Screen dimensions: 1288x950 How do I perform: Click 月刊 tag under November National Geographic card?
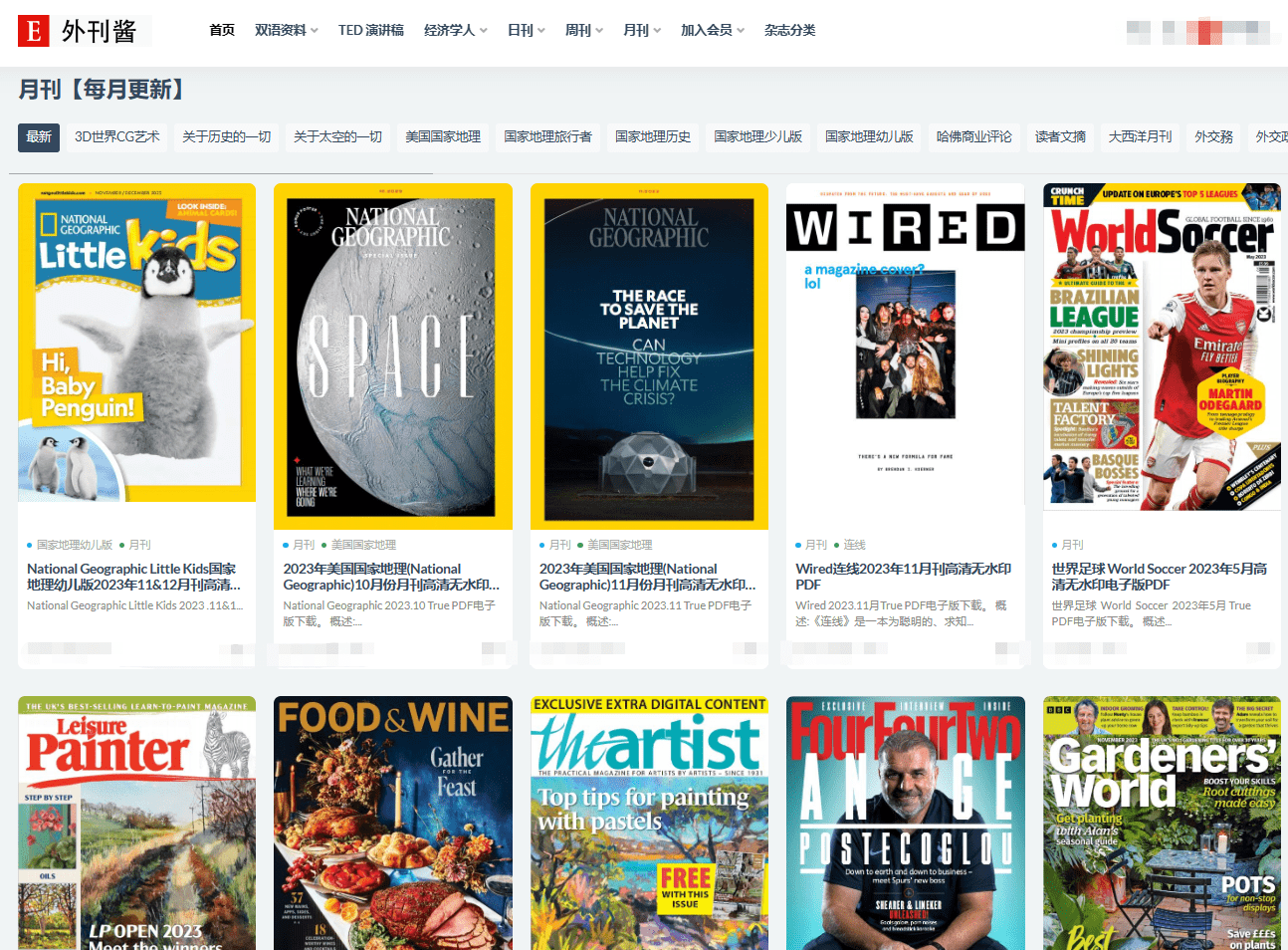tap(560, 545)
